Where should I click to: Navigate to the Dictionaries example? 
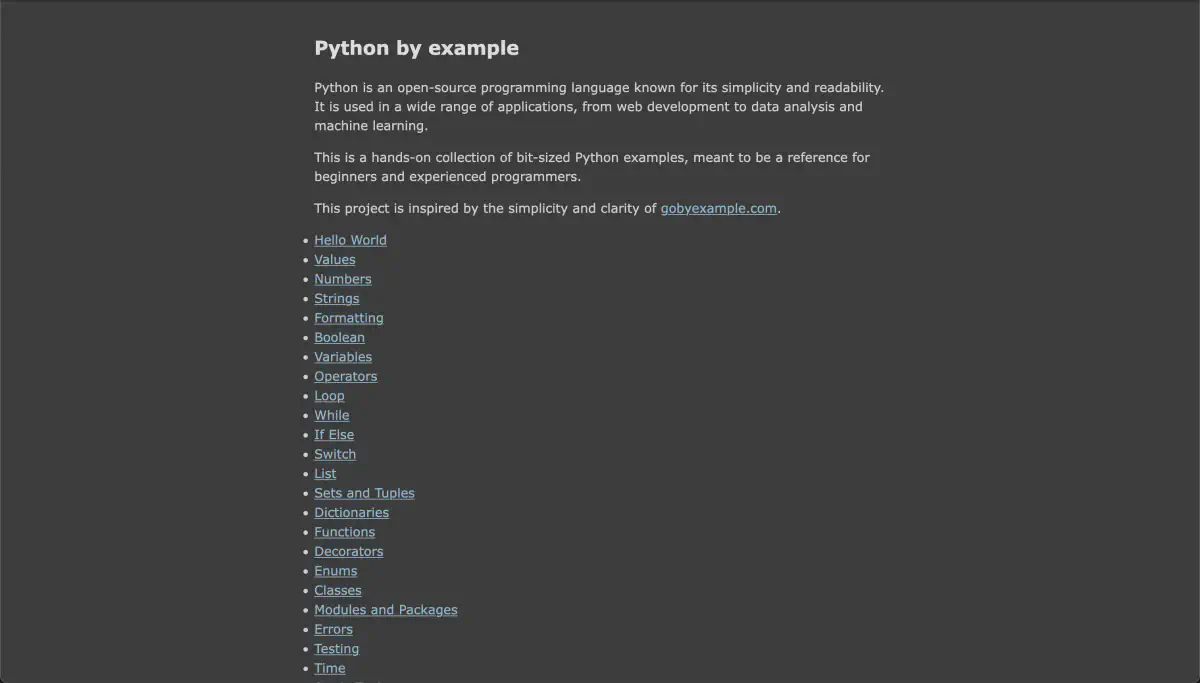click(x=351, y=513)
